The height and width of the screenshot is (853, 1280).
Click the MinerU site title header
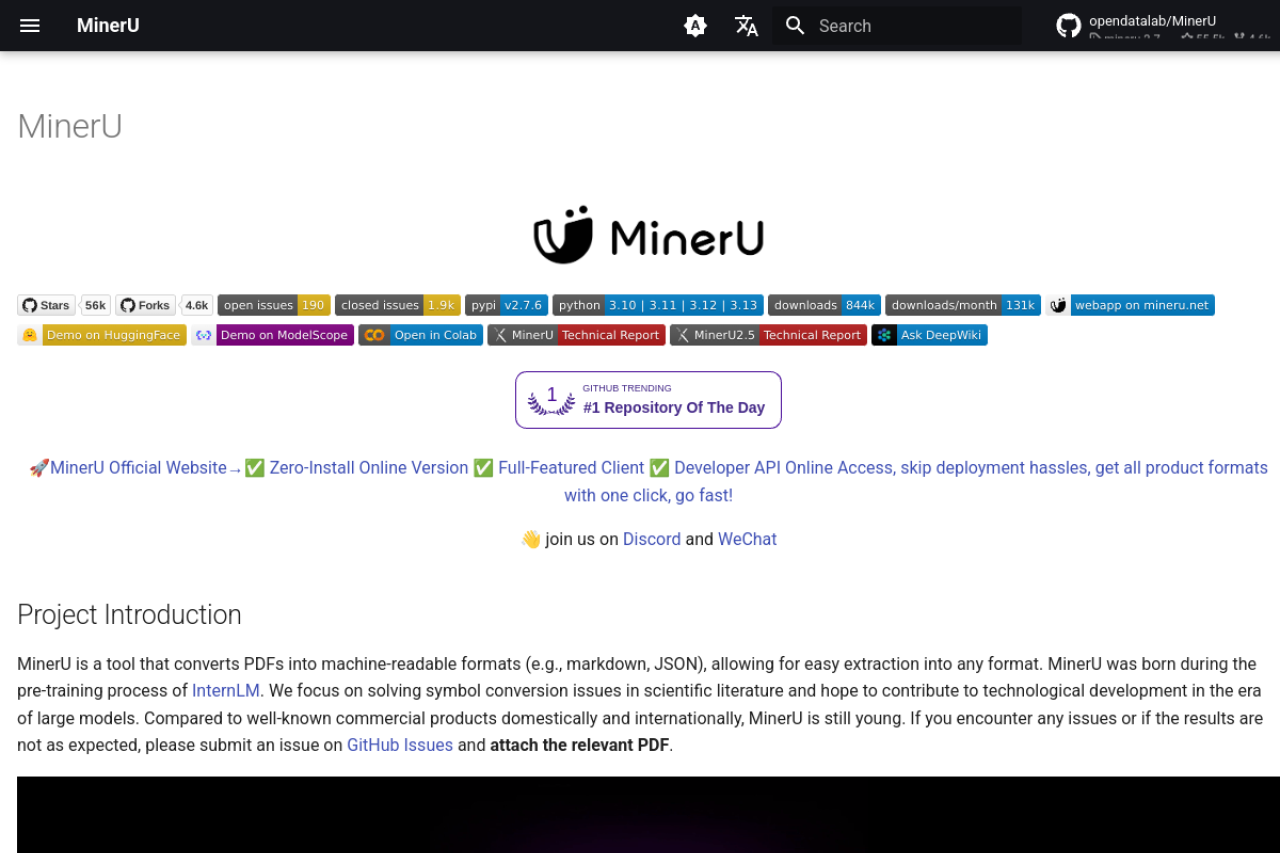(x=107, y=25)
